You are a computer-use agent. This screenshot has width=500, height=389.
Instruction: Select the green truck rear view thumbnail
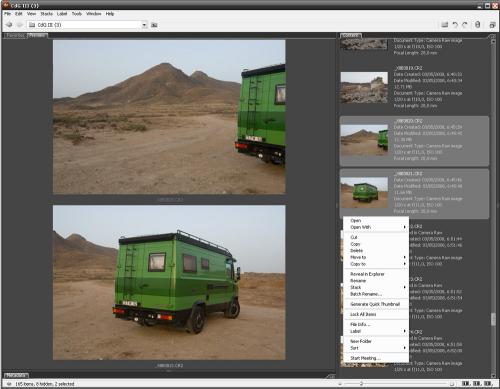click(x=364, y=193)
